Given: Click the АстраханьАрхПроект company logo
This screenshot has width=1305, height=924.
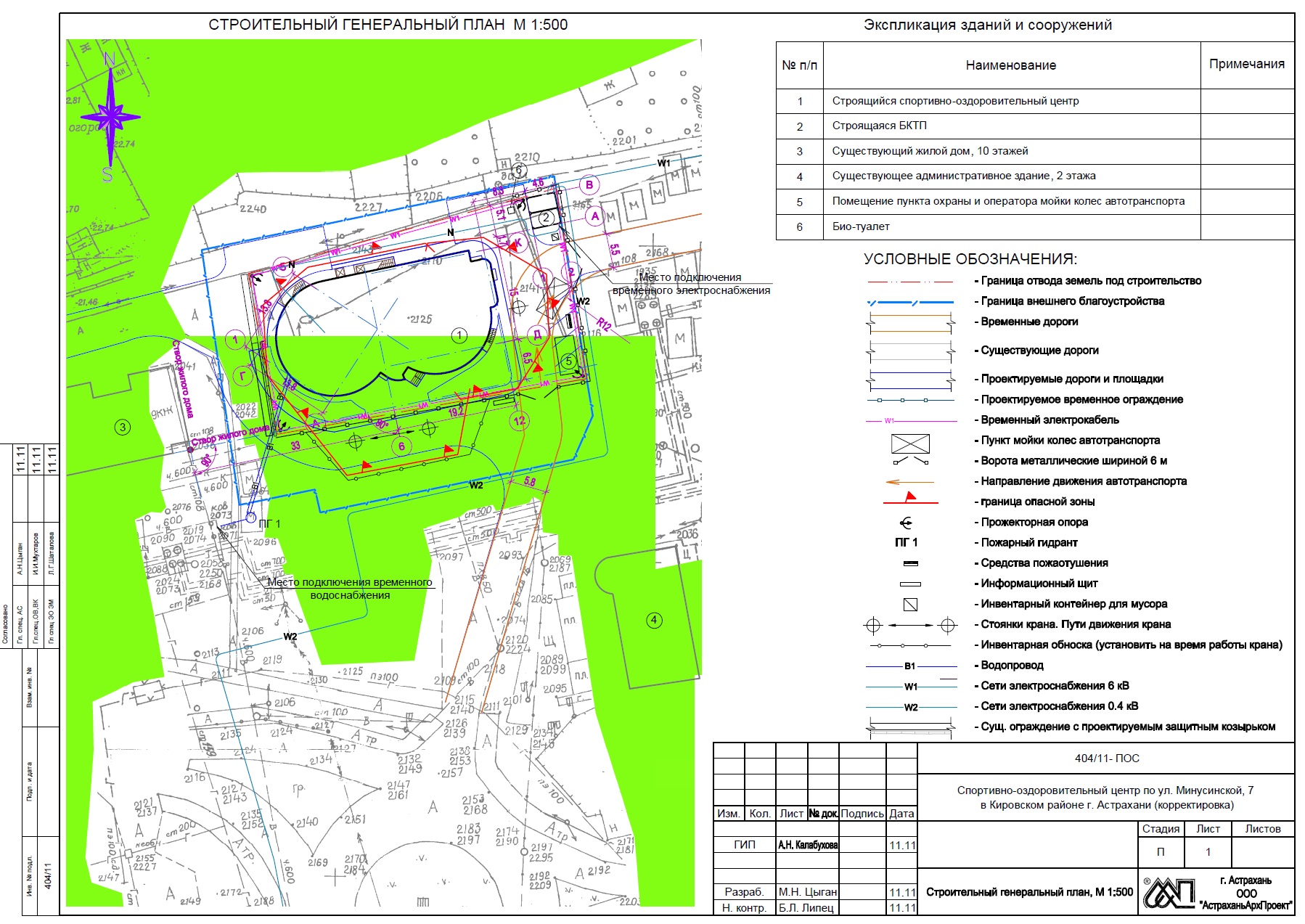Looking at the screenshot, I should [1169, 892].
